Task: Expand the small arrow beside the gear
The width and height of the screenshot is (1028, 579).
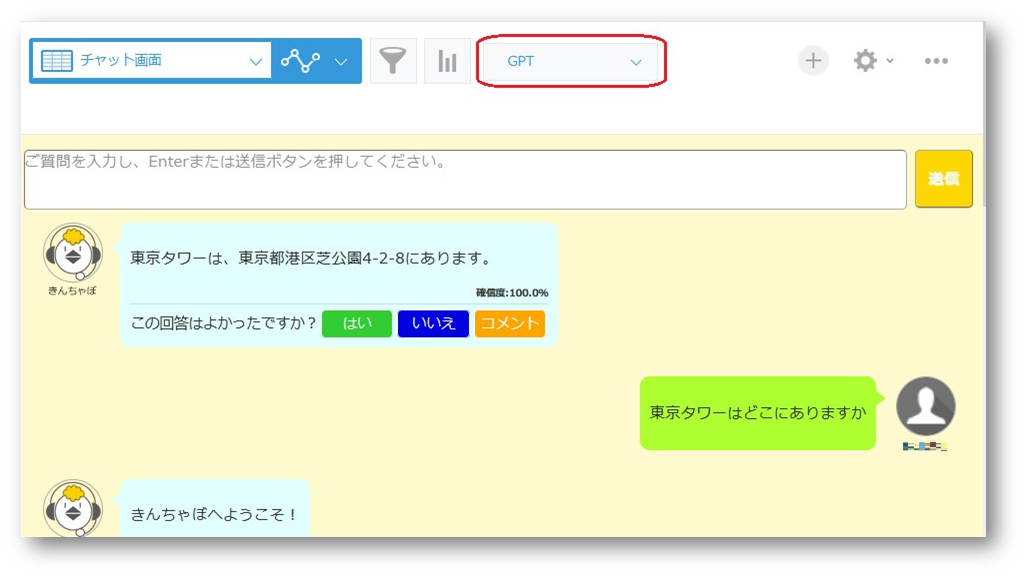Action: pyautogui.click(x=890, y=61)
